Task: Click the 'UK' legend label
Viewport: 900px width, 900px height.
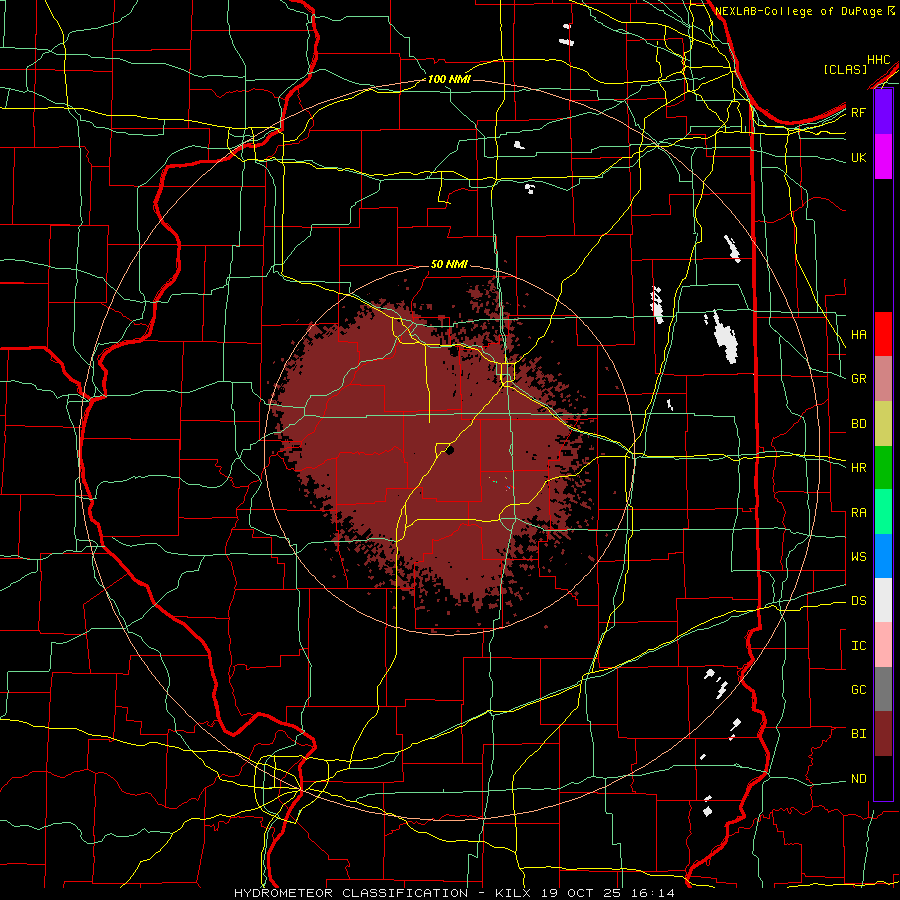Action: coord(858,157)
